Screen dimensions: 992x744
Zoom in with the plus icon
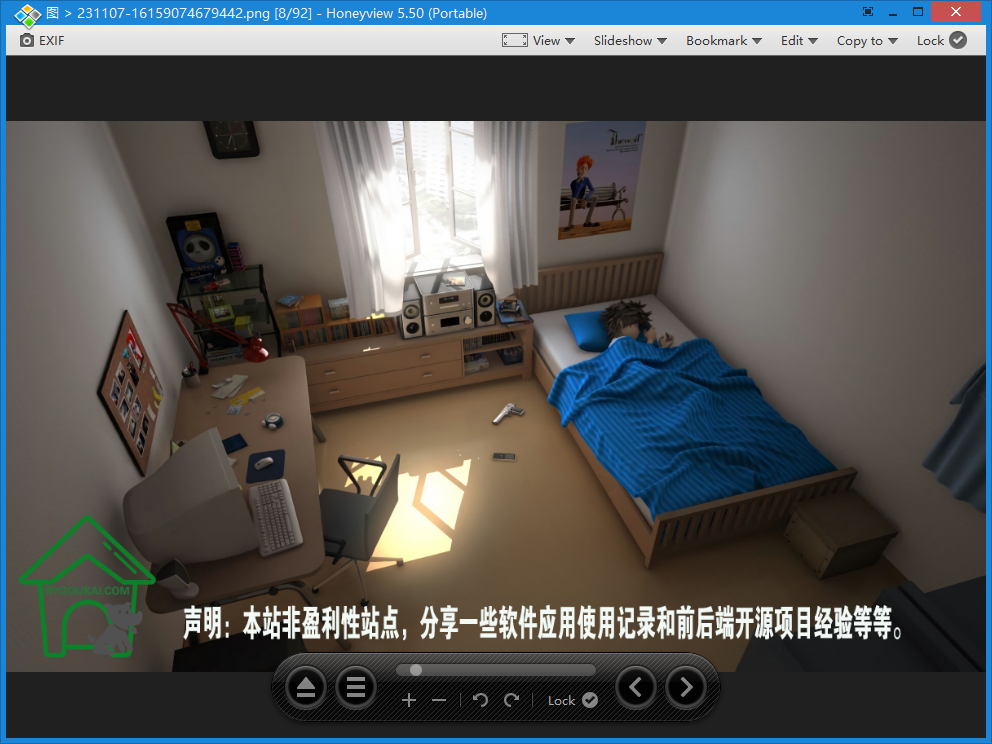tap(409, 700)
